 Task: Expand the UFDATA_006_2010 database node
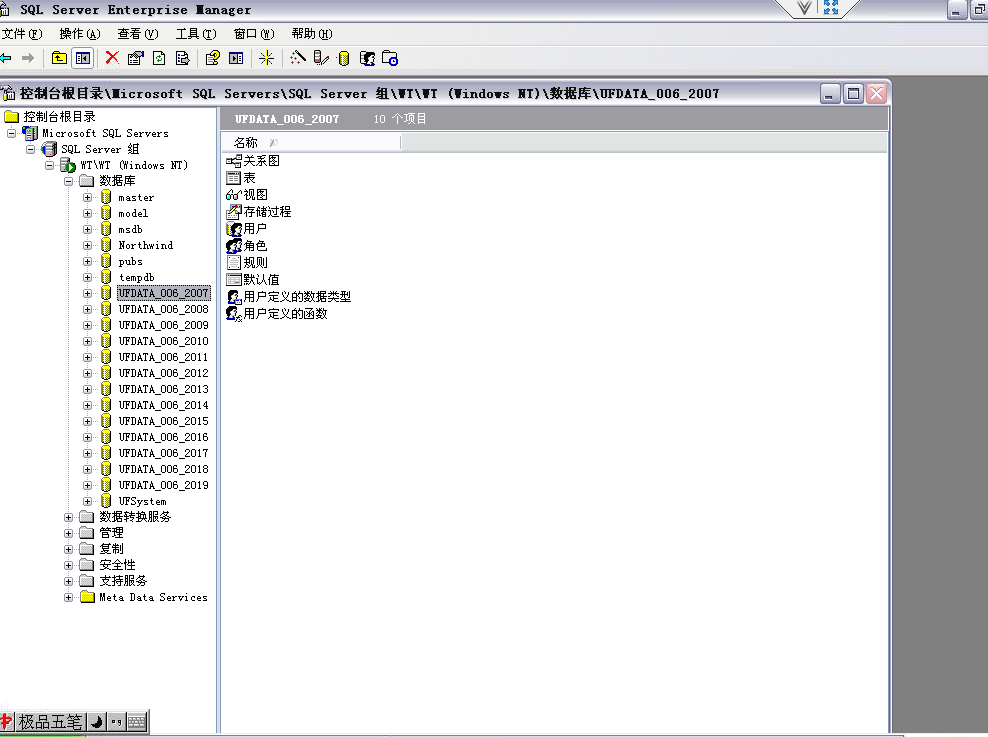(88, 341)
